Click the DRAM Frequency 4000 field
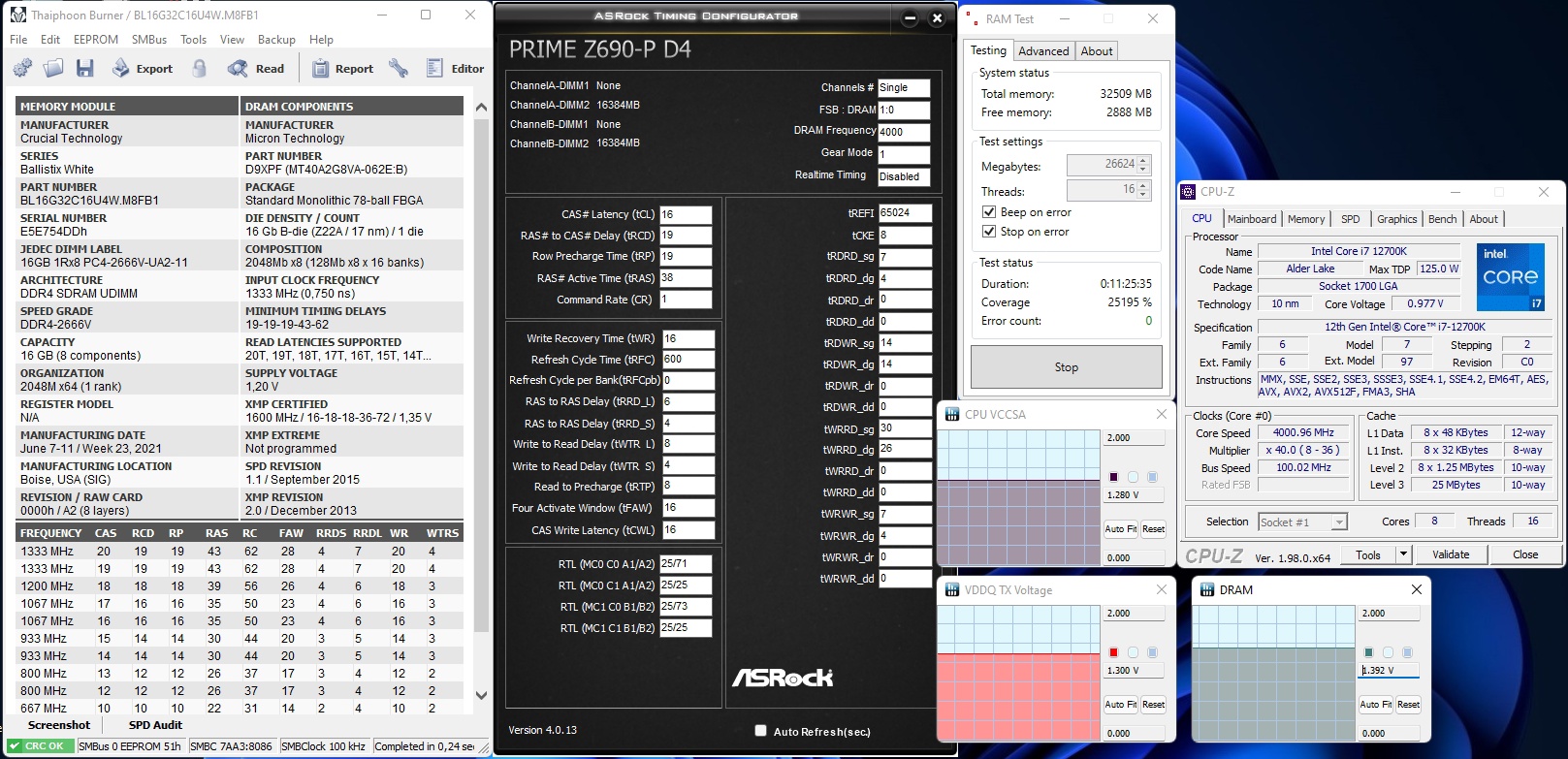The width and height of the screenshot is (1568, 759). (x=904, y=132)
